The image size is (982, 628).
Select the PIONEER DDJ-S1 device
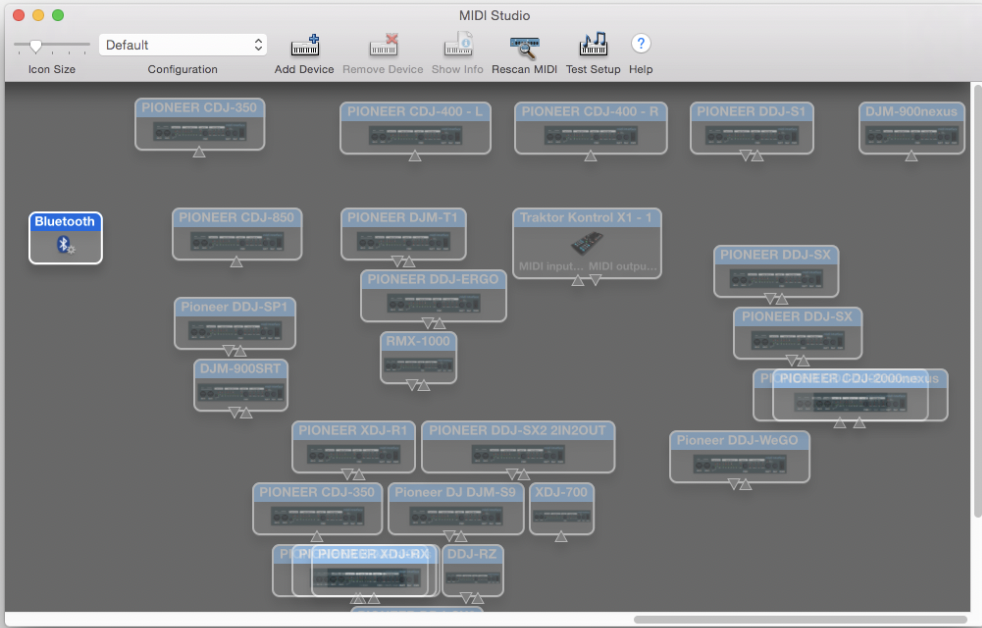coord(752,128)
